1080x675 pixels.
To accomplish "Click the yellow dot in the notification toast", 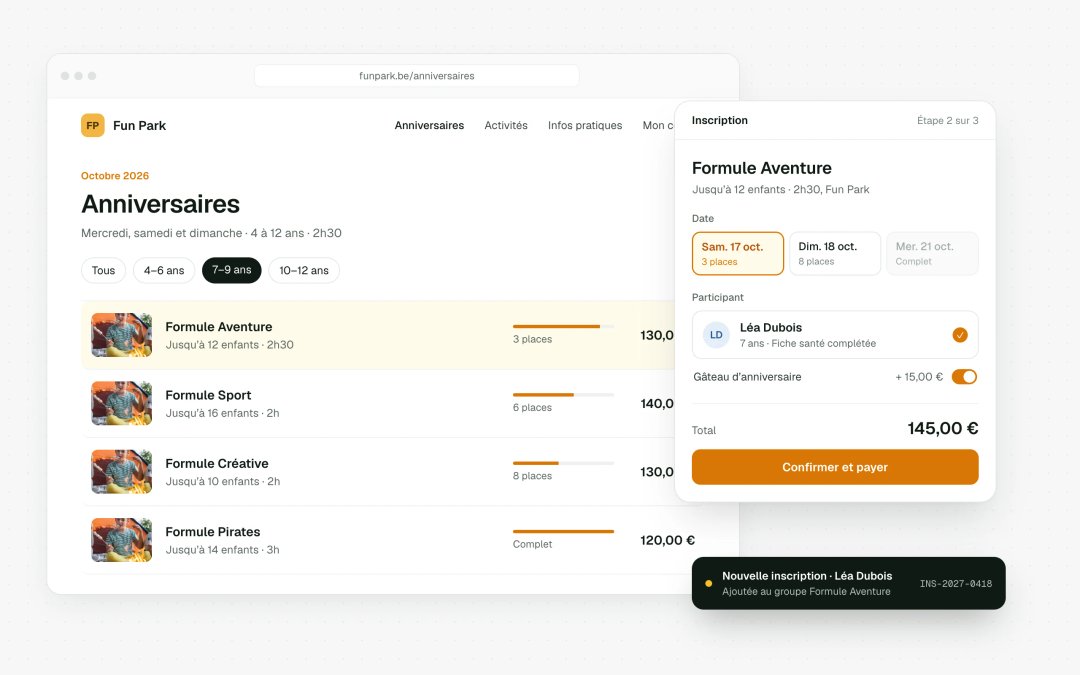I will click(x=709, y=583).
